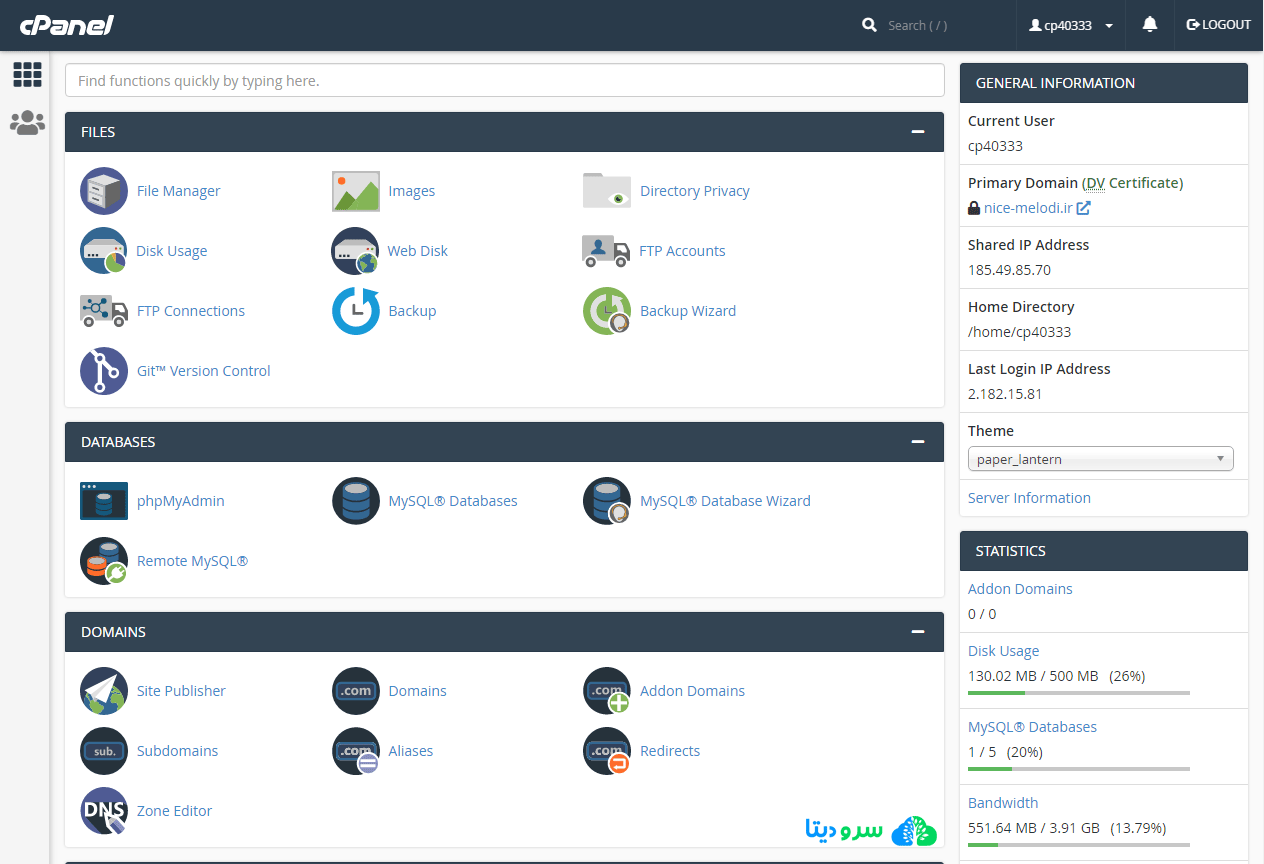Open the Redirects tool icon

606,750
